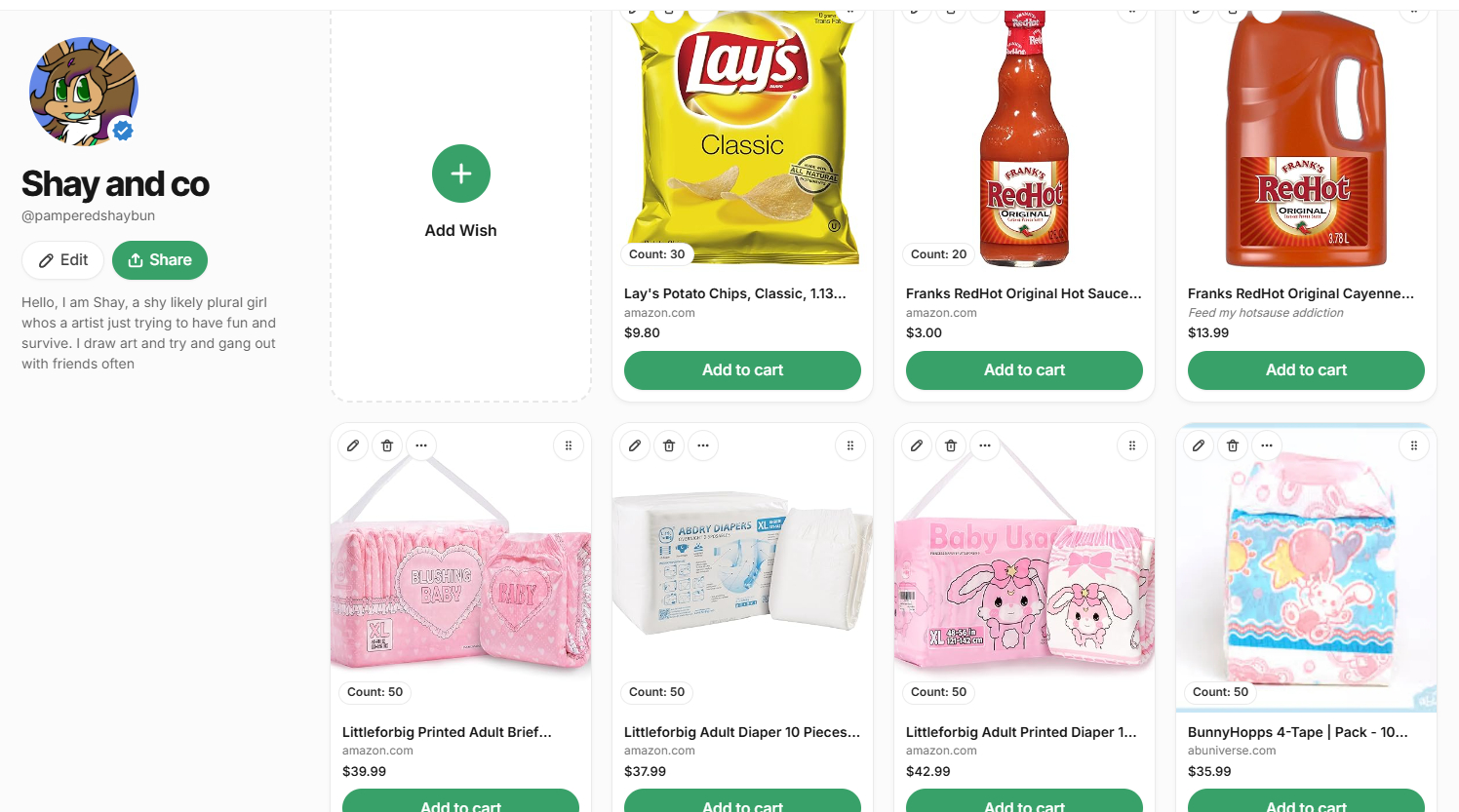The image size is (1459, 812).
Task: Click pencil icon on BunnyHopps 4-Tape card
Action: click(1199, 445)
